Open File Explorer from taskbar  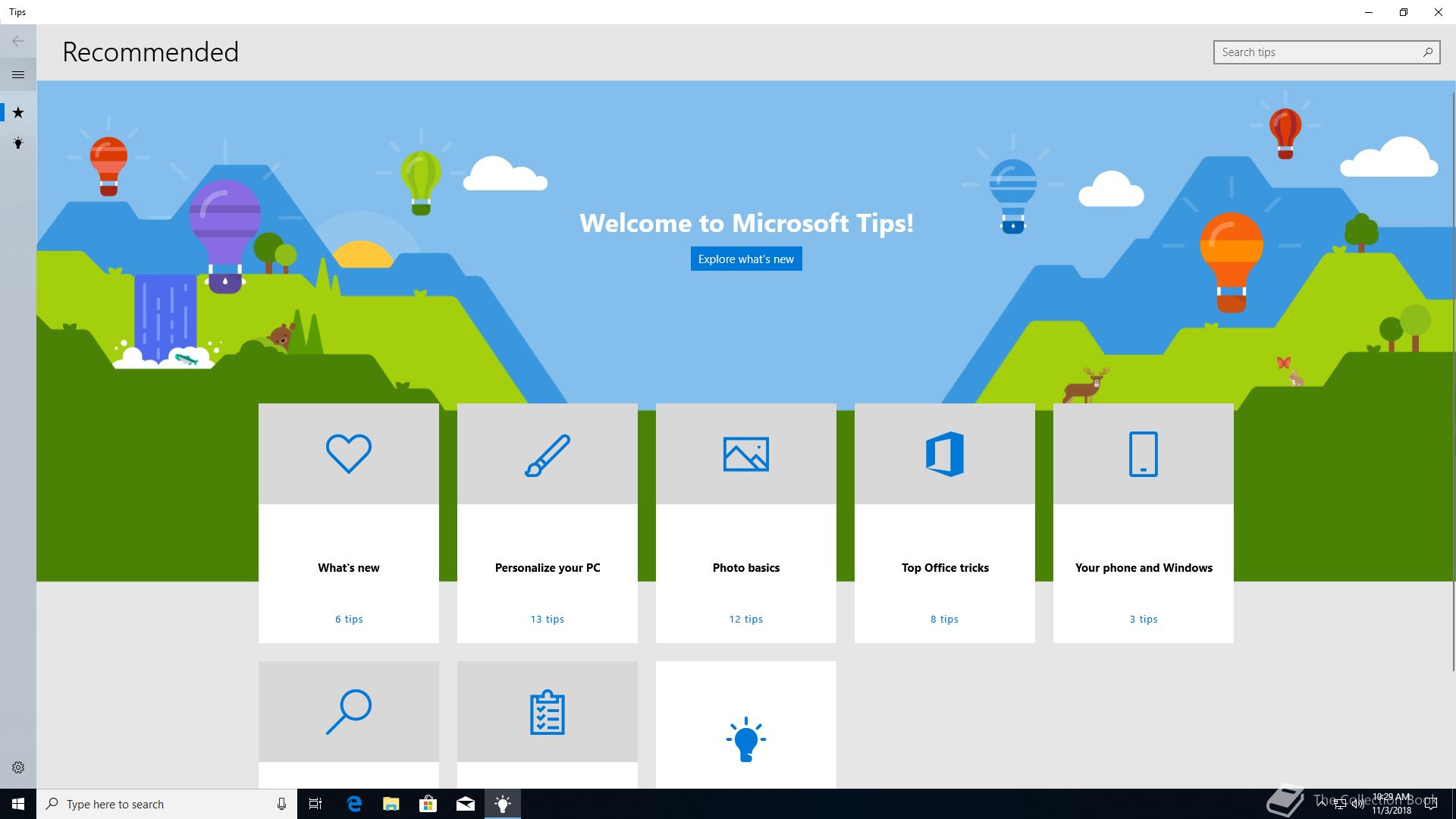pos(391,804)
